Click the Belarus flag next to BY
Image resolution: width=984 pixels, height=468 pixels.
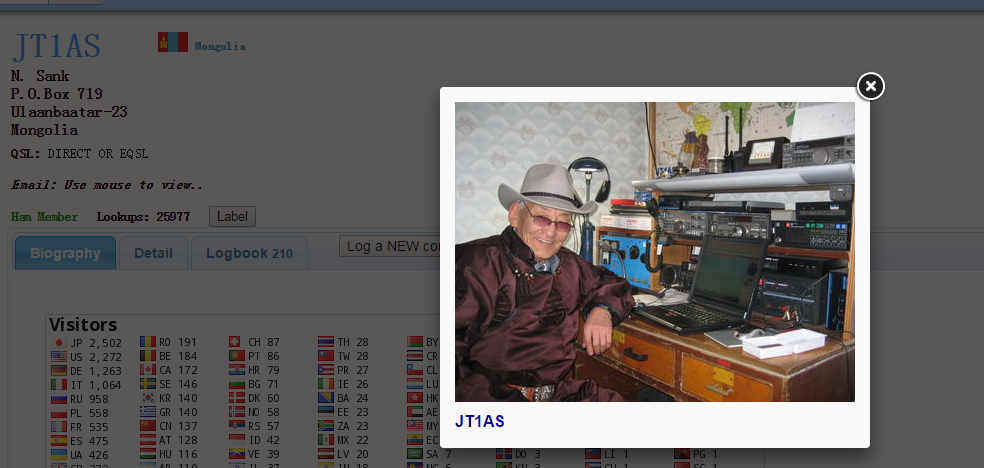(x=415, y=343)
